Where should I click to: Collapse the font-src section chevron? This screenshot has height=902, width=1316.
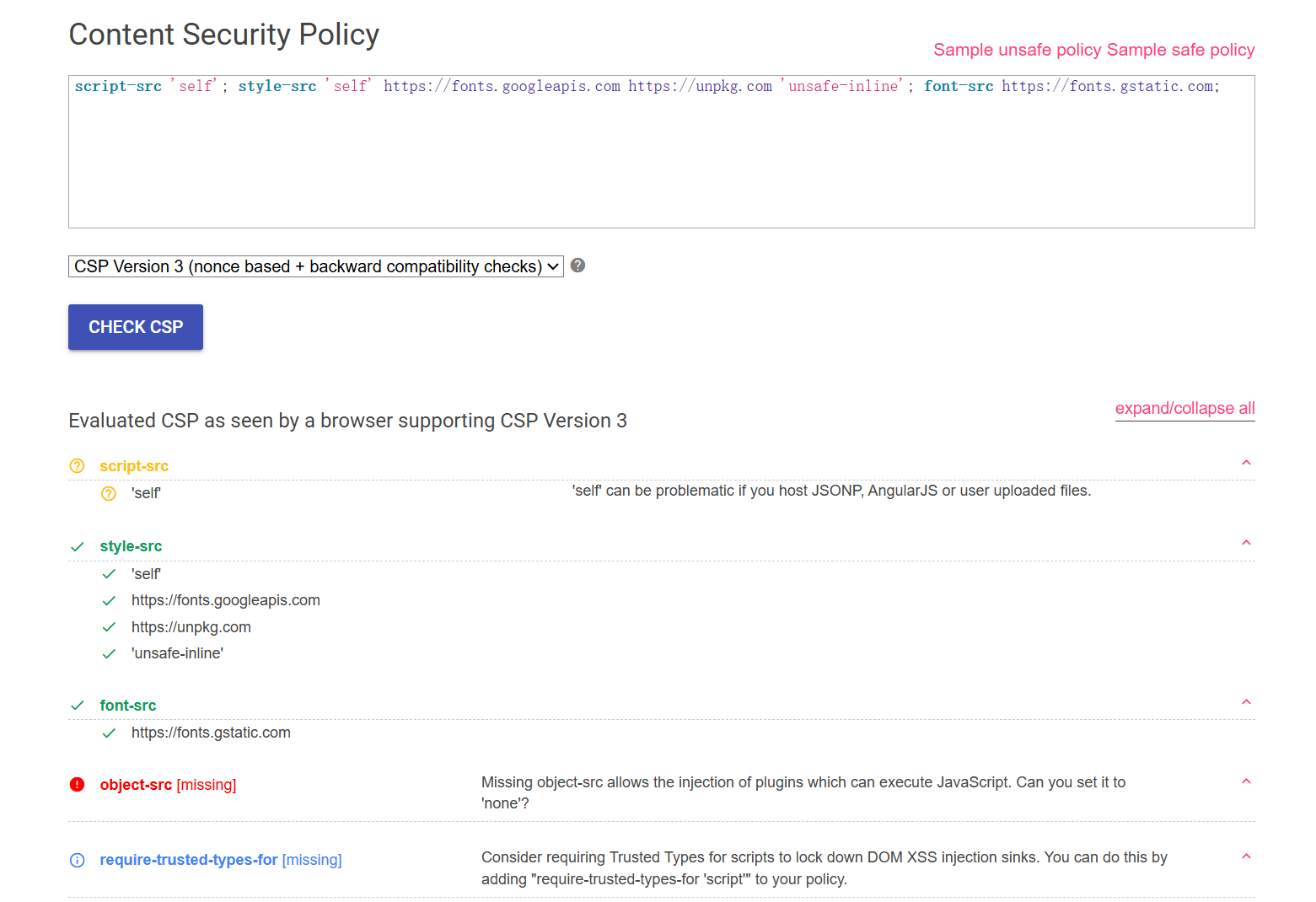pos(1246,702)
